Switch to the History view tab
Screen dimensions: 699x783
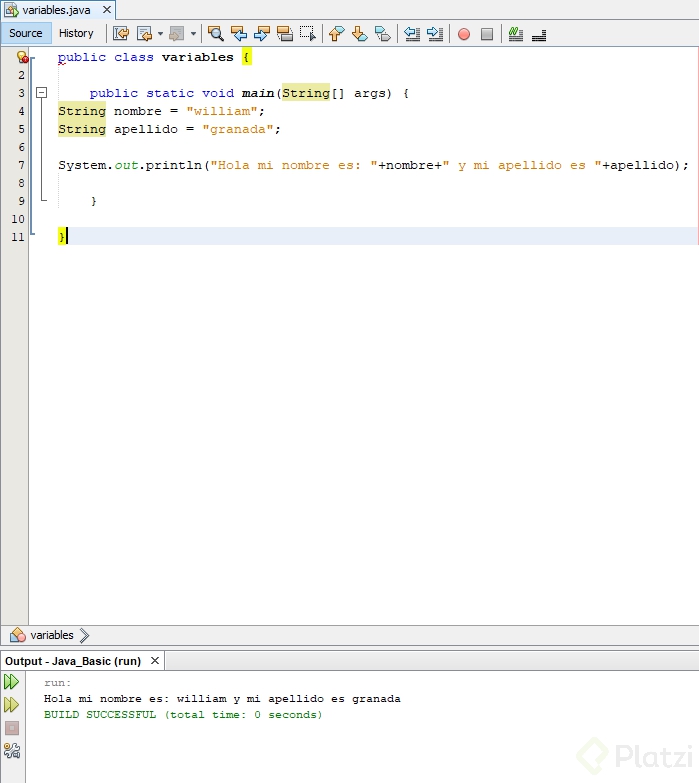point(76,33)
